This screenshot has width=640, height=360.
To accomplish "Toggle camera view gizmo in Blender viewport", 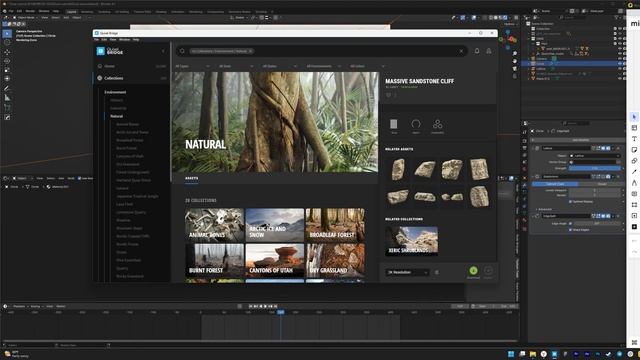I will (x=514, y=69).
